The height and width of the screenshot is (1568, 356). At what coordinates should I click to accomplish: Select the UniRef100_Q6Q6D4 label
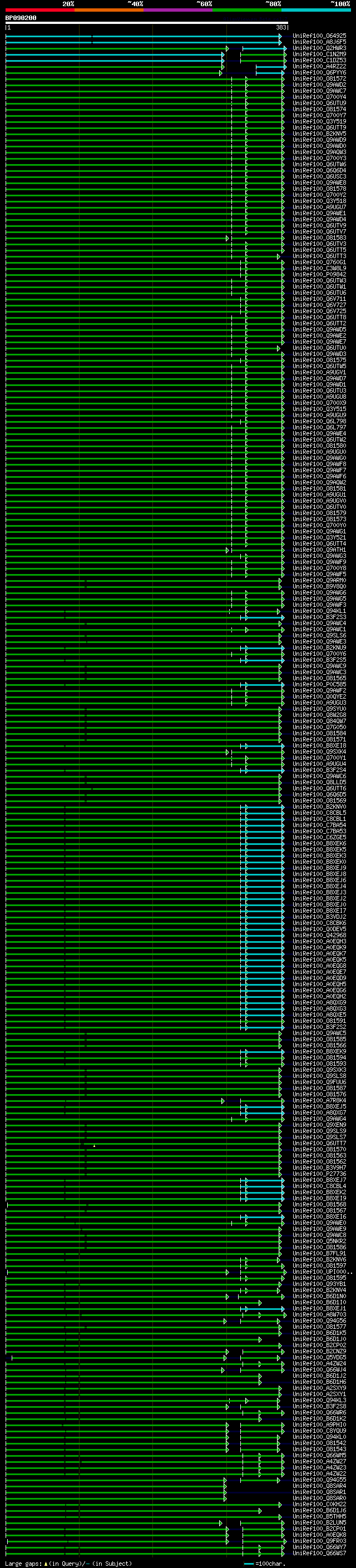[x=319, y=170]
